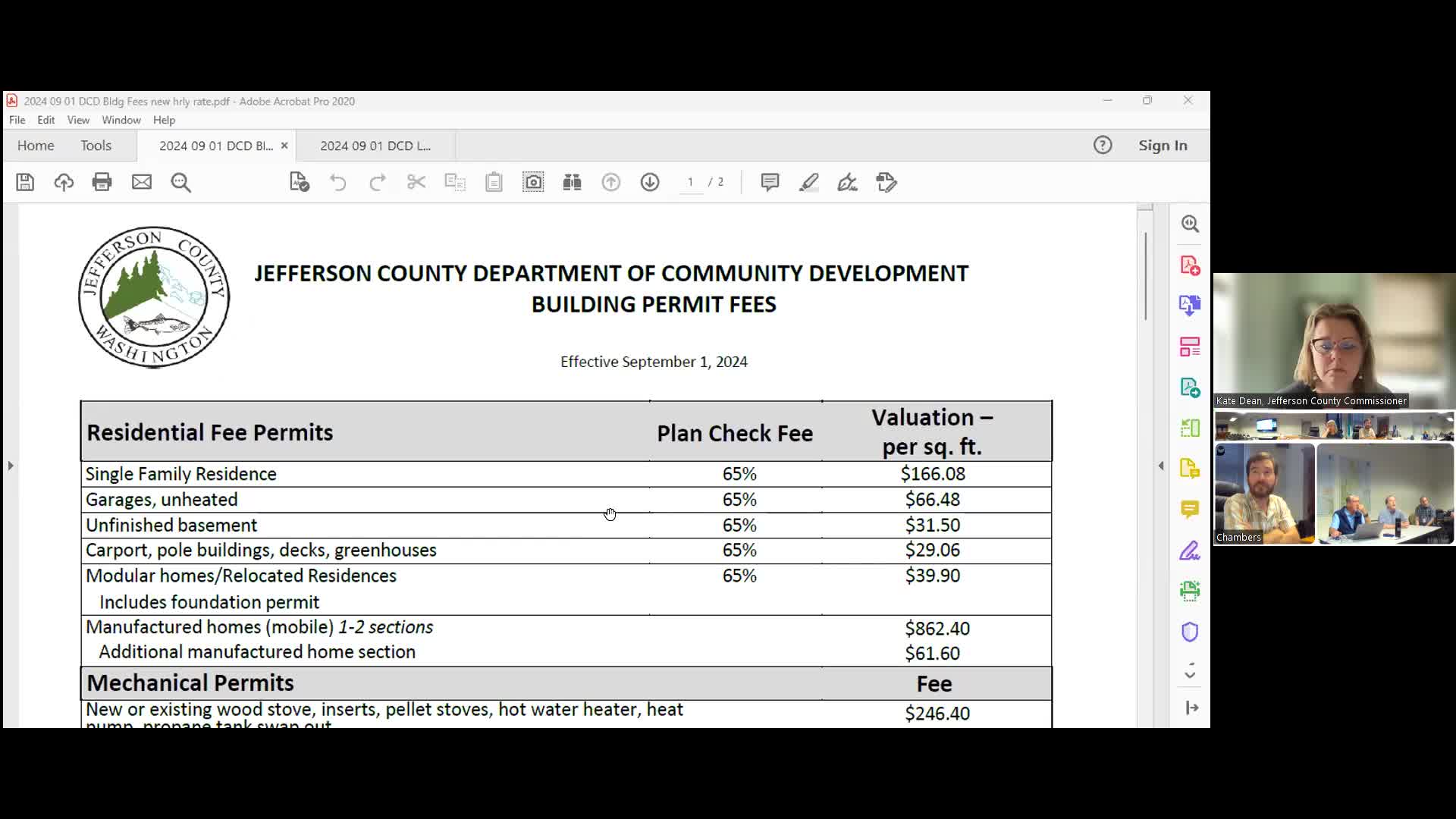Expand more tools chevron in right pane
1456x819 pixels.
1190,671
